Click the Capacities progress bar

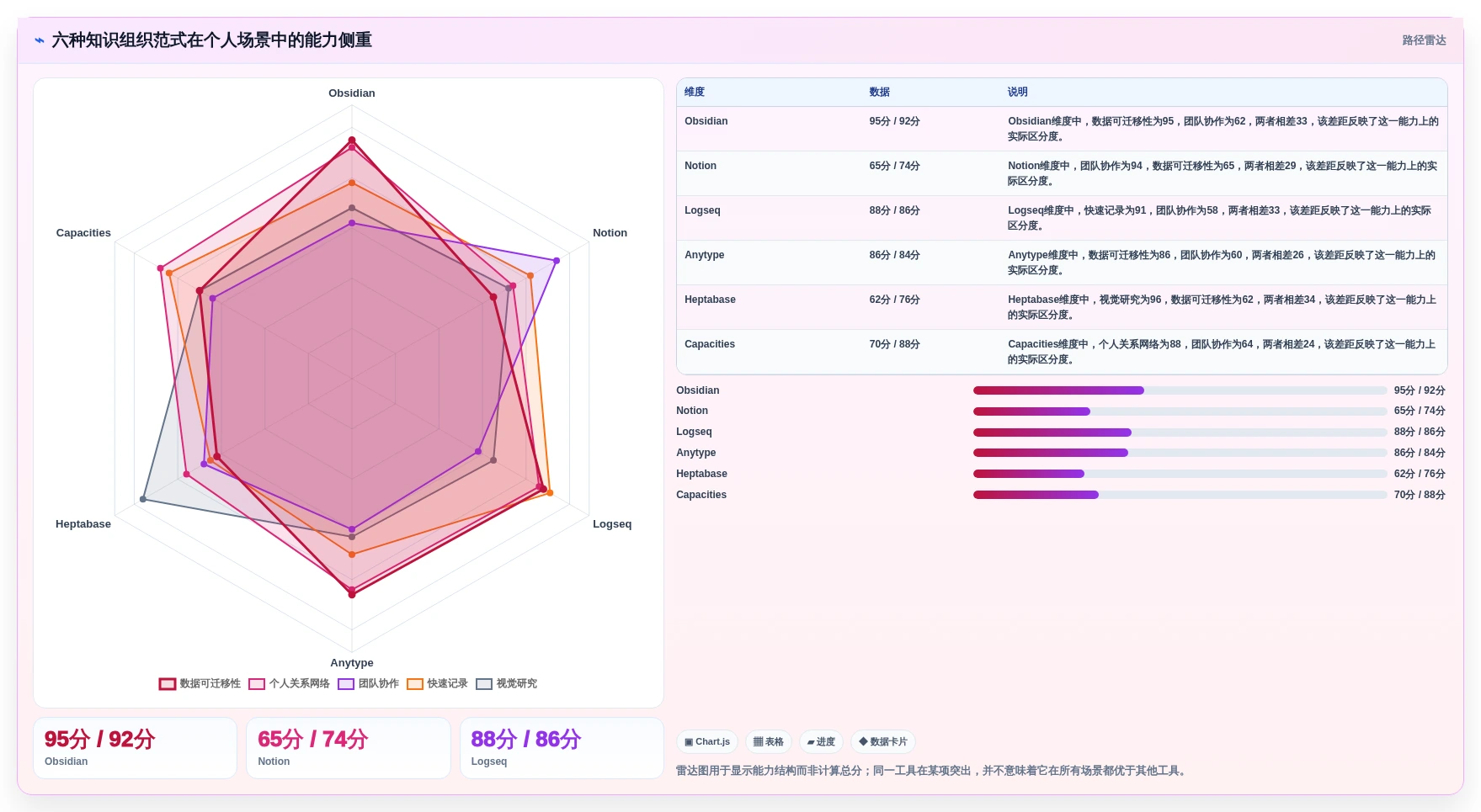1180,495
